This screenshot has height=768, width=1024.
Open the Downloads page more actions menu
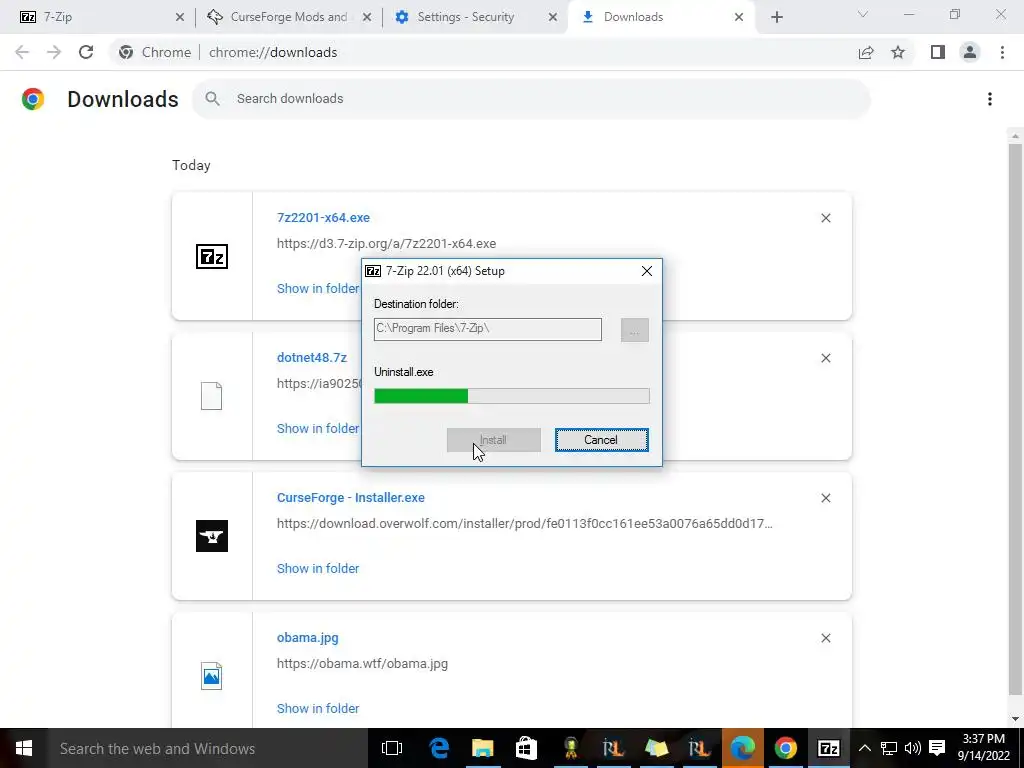coord(990,99)
